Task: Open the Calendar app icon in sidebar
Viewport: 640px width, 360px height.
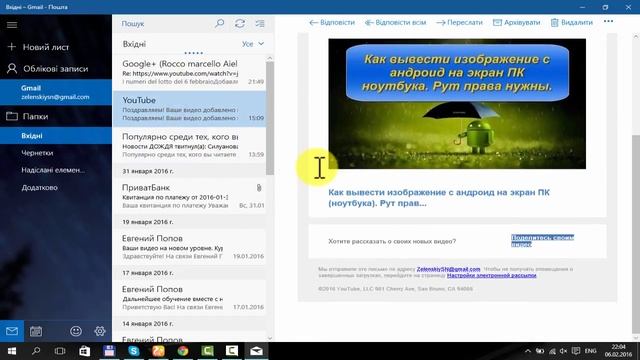Action: point(36,331)
